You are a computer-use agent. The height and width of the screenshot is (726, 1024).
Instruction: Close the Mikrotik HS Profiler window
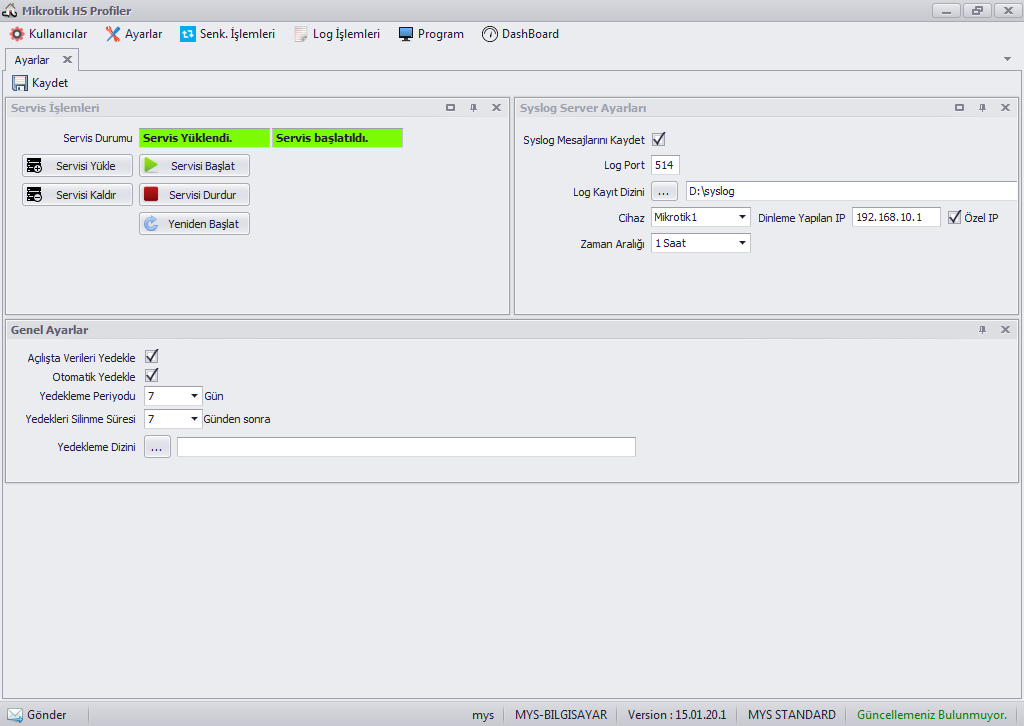click(x=1008, y=10)
